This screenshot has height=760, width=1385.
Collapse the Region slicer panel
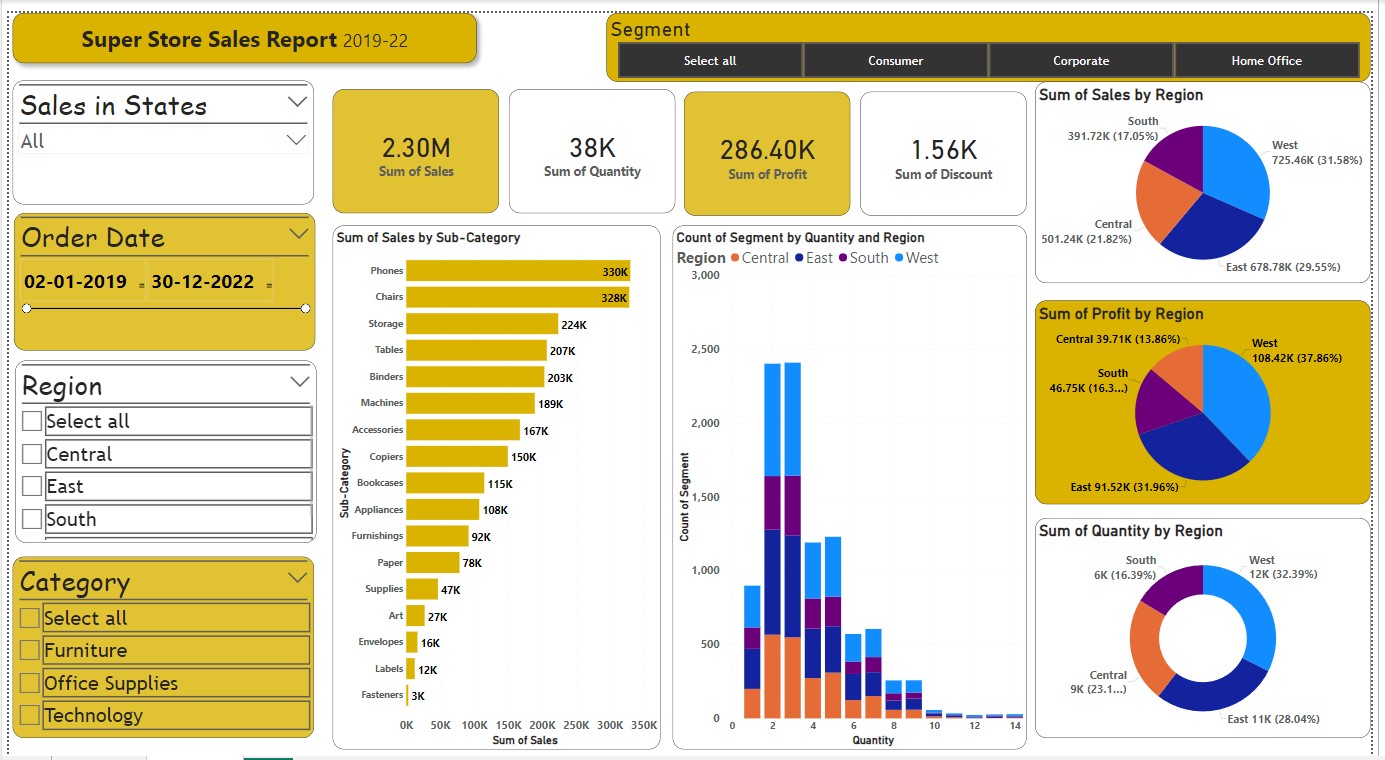297,381
